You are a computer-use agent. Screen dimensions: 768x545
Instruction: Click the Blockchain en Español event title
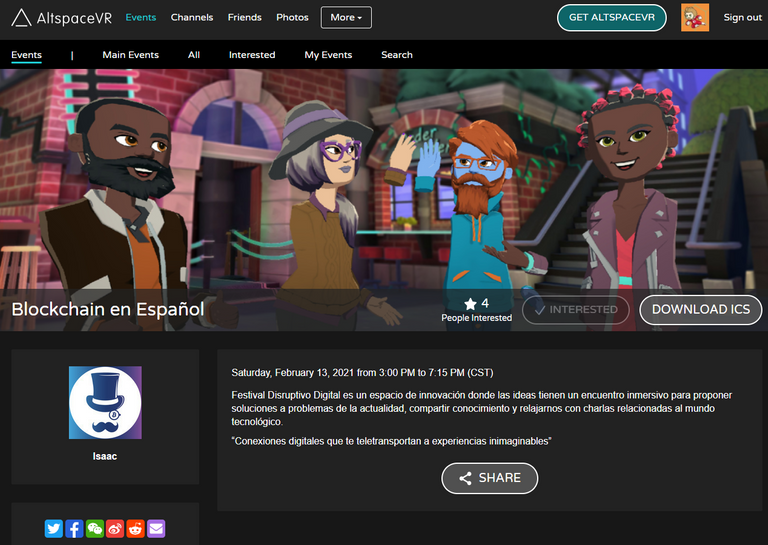(108, 309)
